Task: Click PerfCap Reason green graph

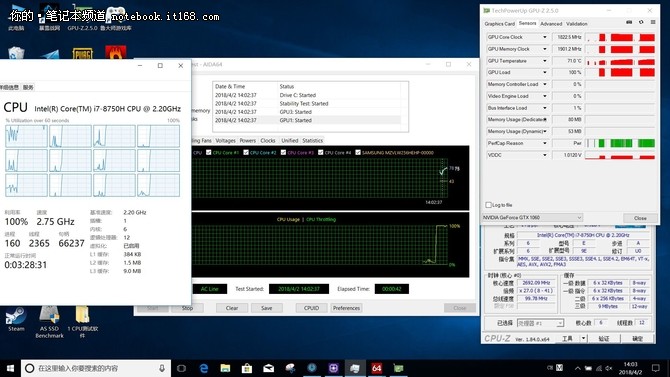Action: coord(620,143)
